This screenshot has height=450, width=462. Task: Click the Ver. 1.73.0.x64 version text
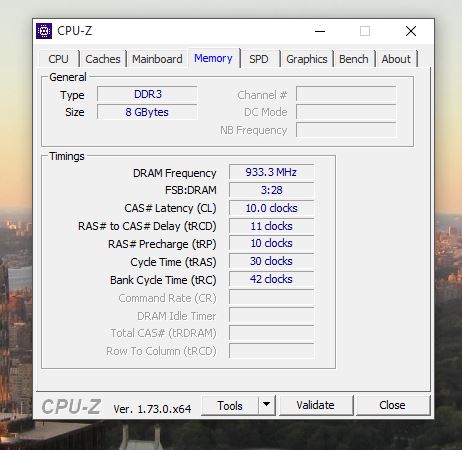pyautogui.click(x=152, y=409)
